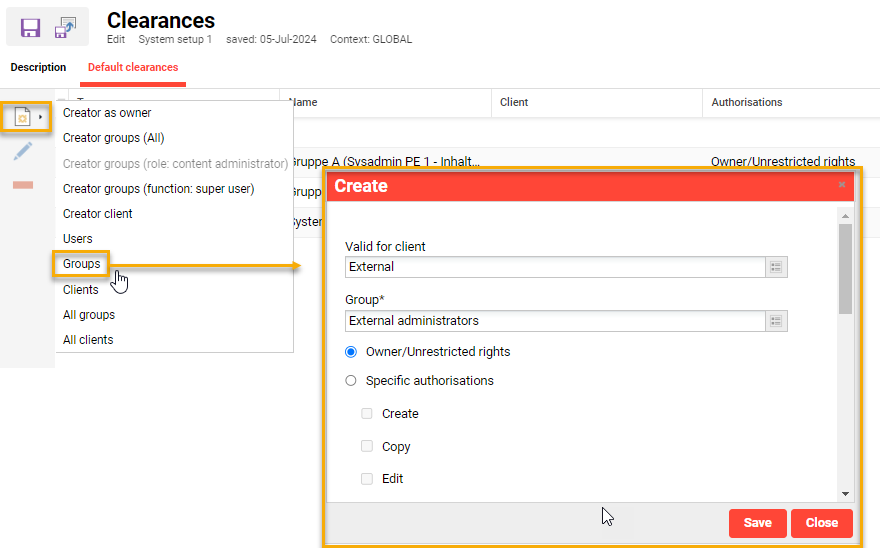880x548 pixels.
Task: Click the red Delete minus icon
Action: [x=23, y=185]
